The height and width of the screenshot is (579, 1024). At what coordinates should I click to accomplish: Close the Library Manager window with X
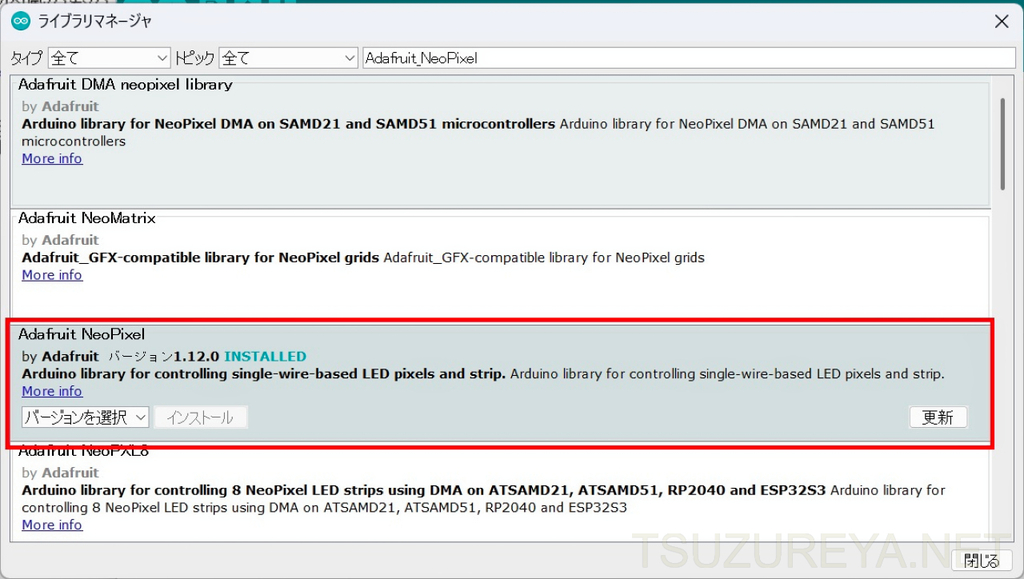(x=1001, y=22)
